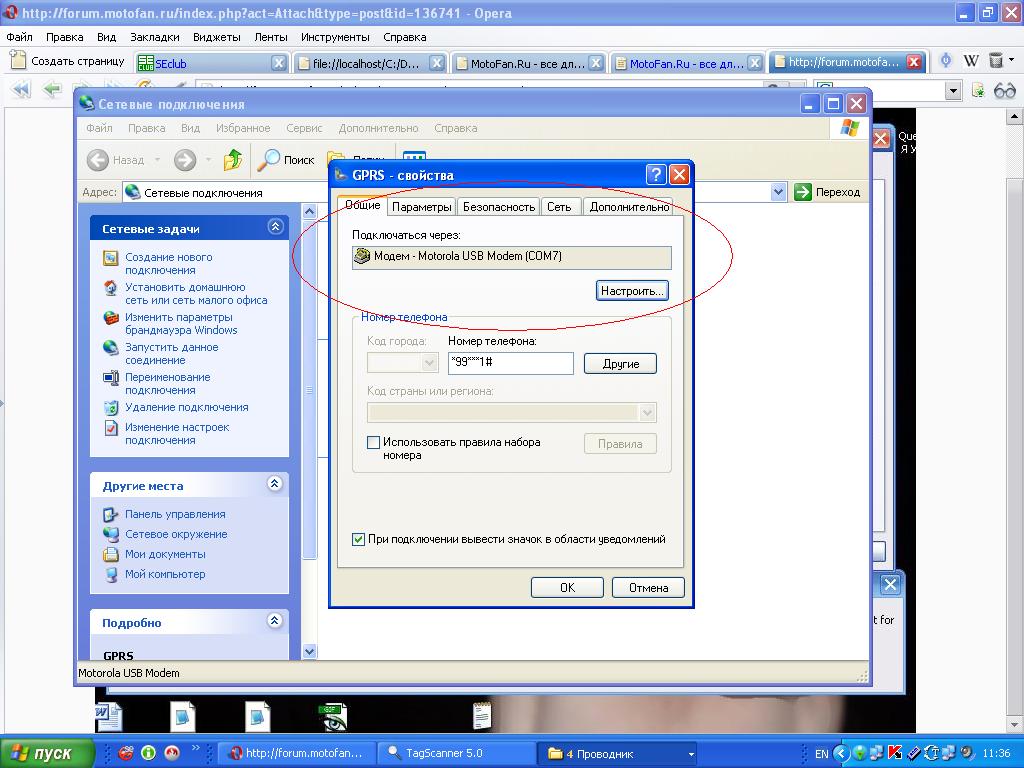The image size is (1024, 768).
Task: Click the Удаление подключения link
Action: click(x=187, y=408)
